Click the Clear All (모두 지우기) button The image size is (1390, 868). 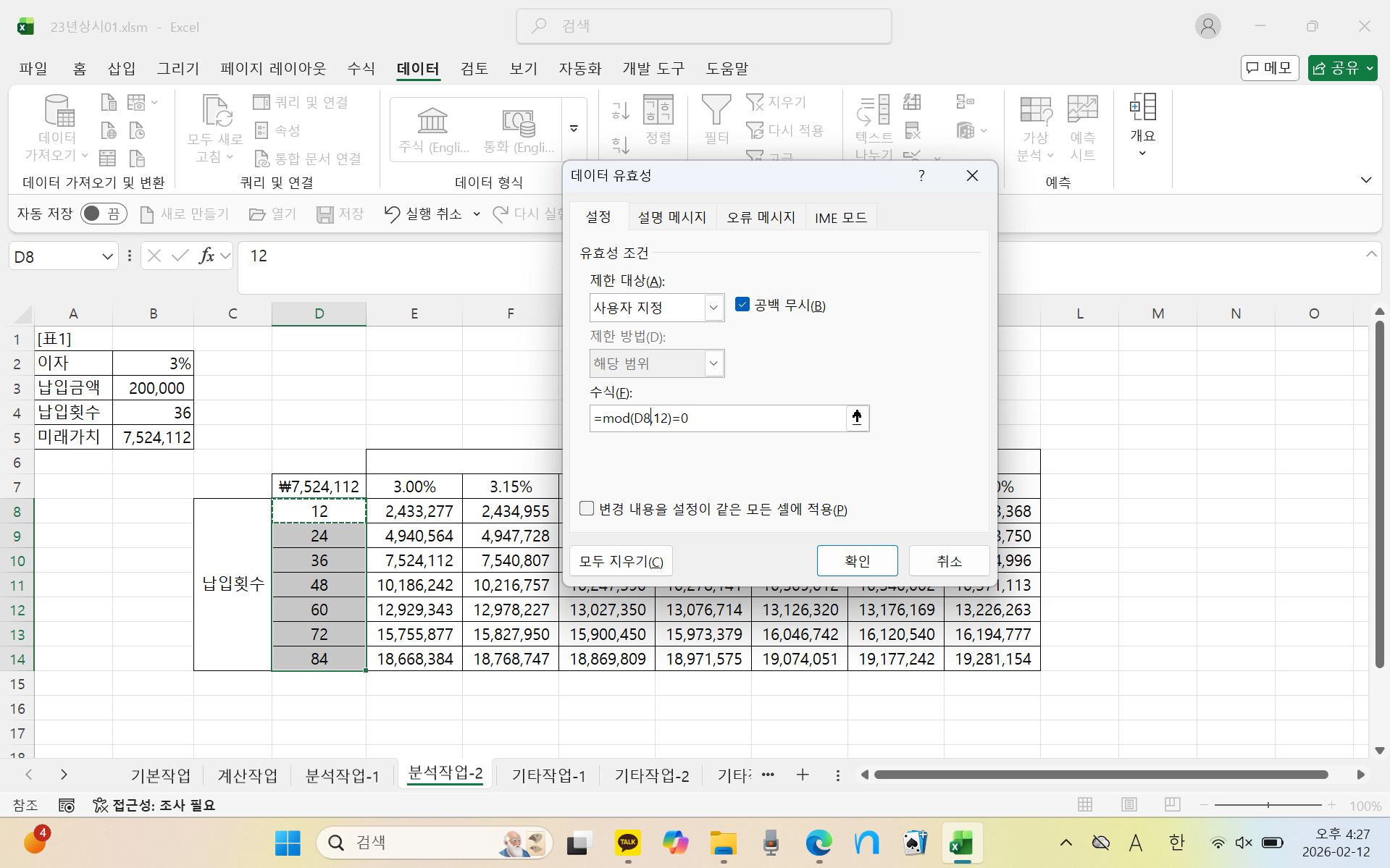621,561
